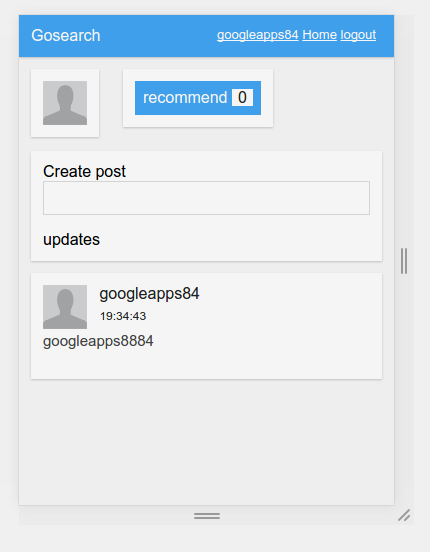Click the blank gray area below the post
430x552 pixels.
point(206,442)
